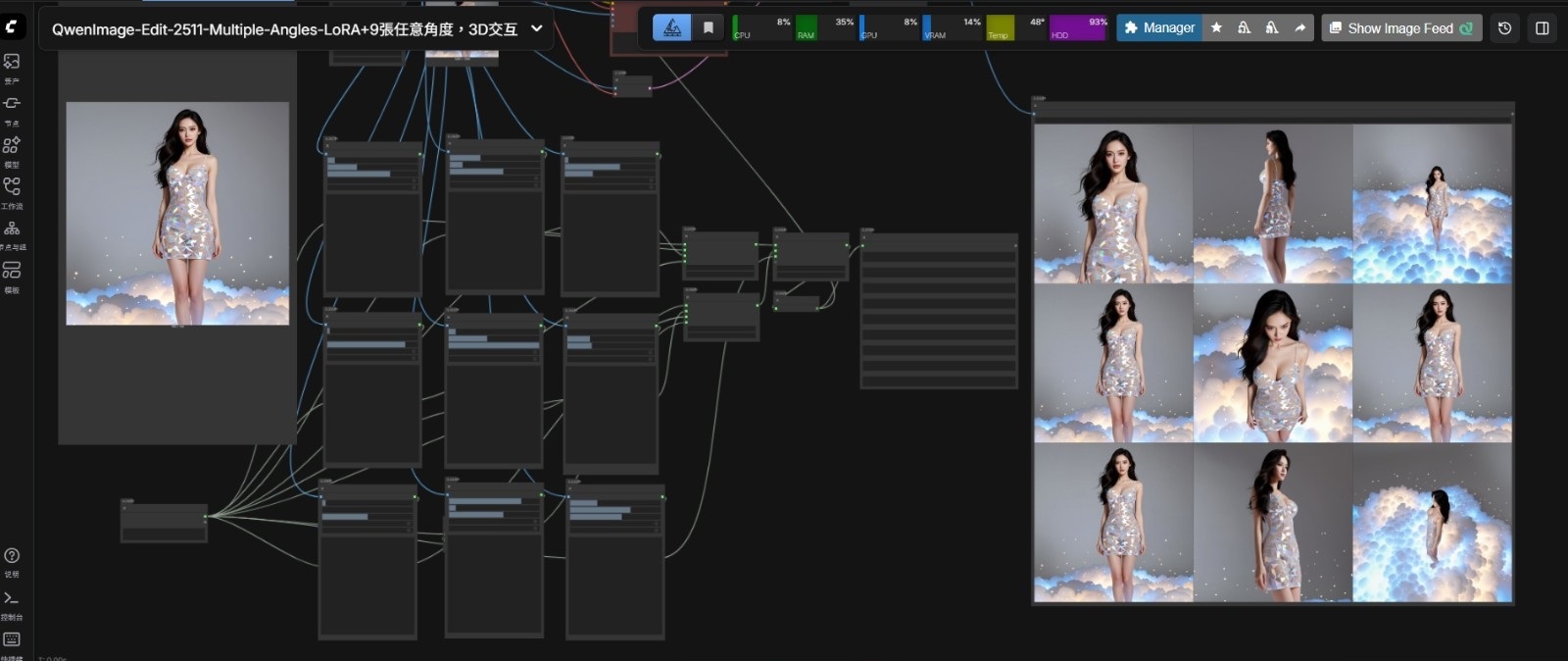Toggle the right side panel layout icon

pos(1542,28)
